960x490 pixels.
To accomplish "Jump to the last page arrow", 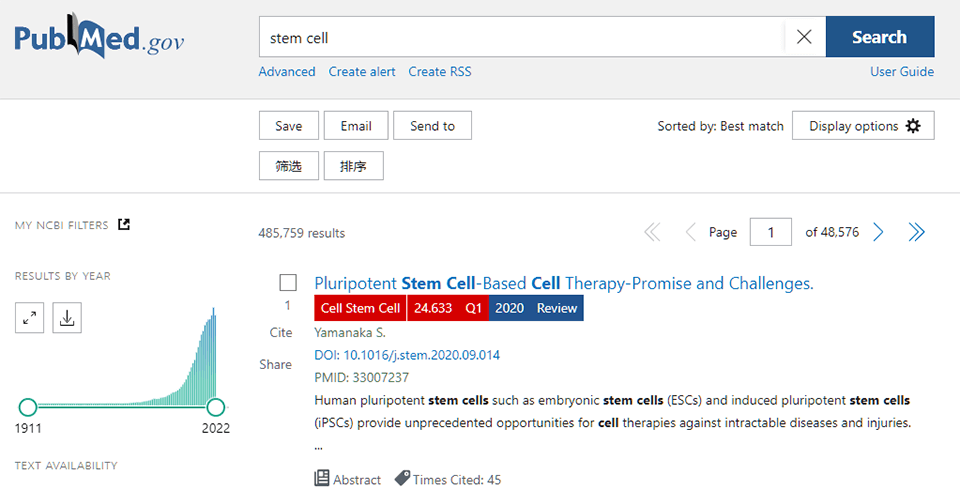I will (x=916, y=232).
